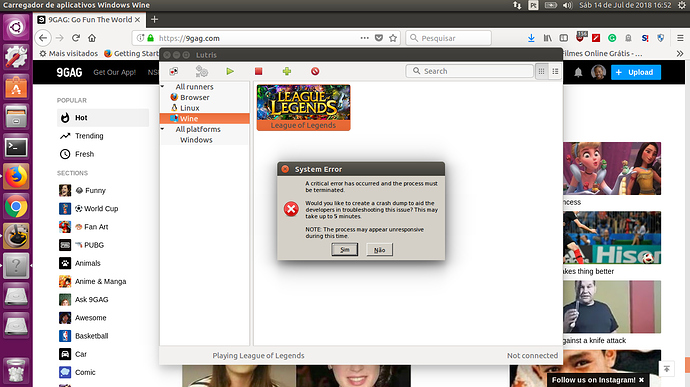Click Firefox home button
The width and height of the screenshot is (690, 387).
click(92, 38)
